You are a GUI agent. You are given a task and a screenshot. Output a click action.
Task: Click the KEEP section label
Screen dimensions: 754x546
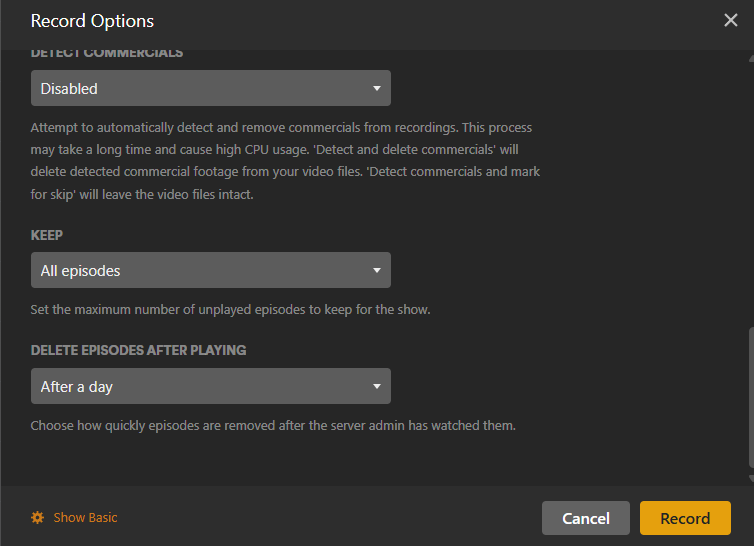47,235
